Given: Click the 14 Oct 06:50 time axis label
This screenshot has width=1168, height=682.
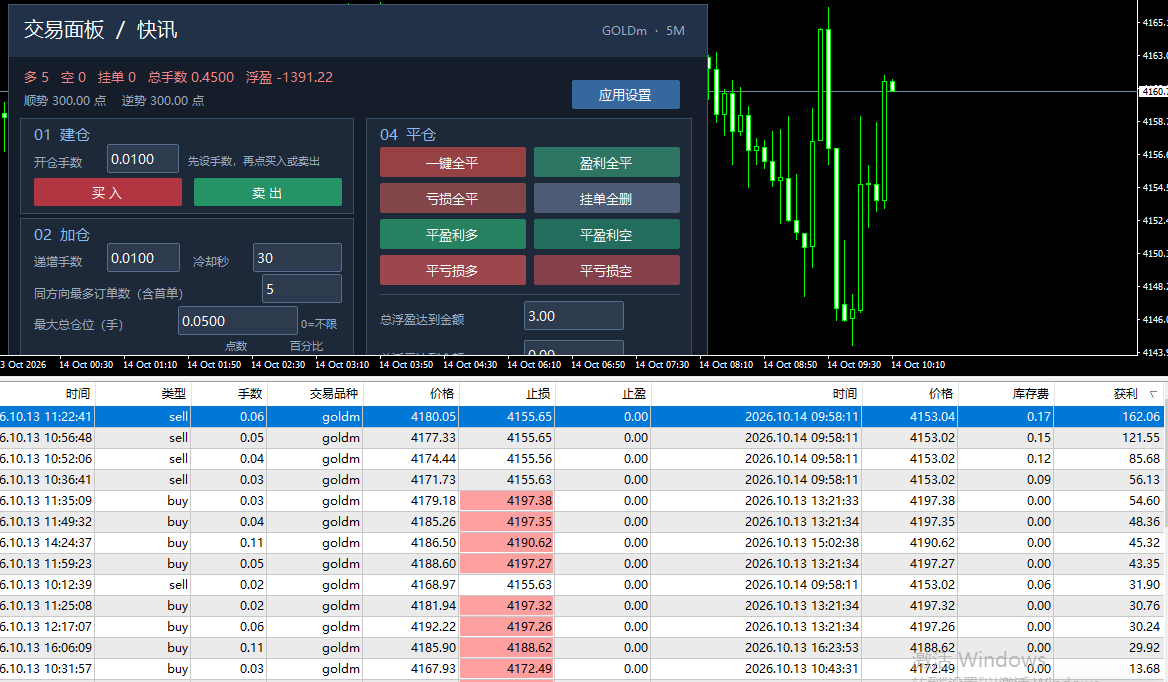Looking at the screenshot, I should click(x=598, y=365).
